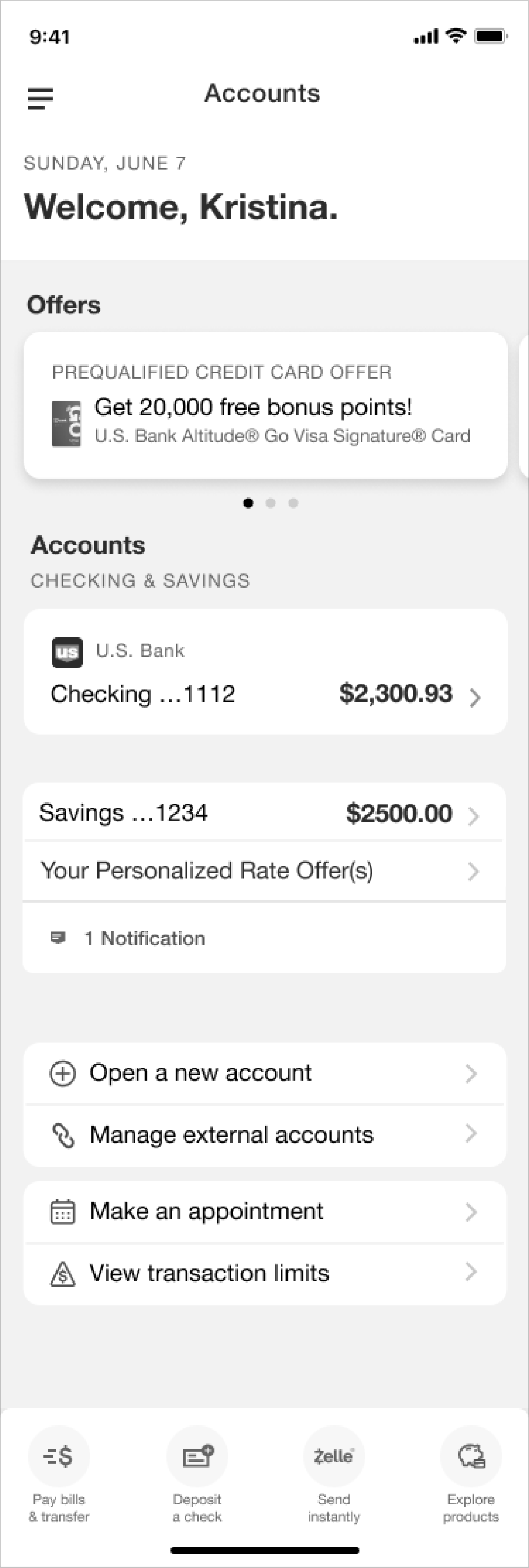Click the link icon for external accounts
Screen dimensions: 529x1568
(x=63, y=1135)
